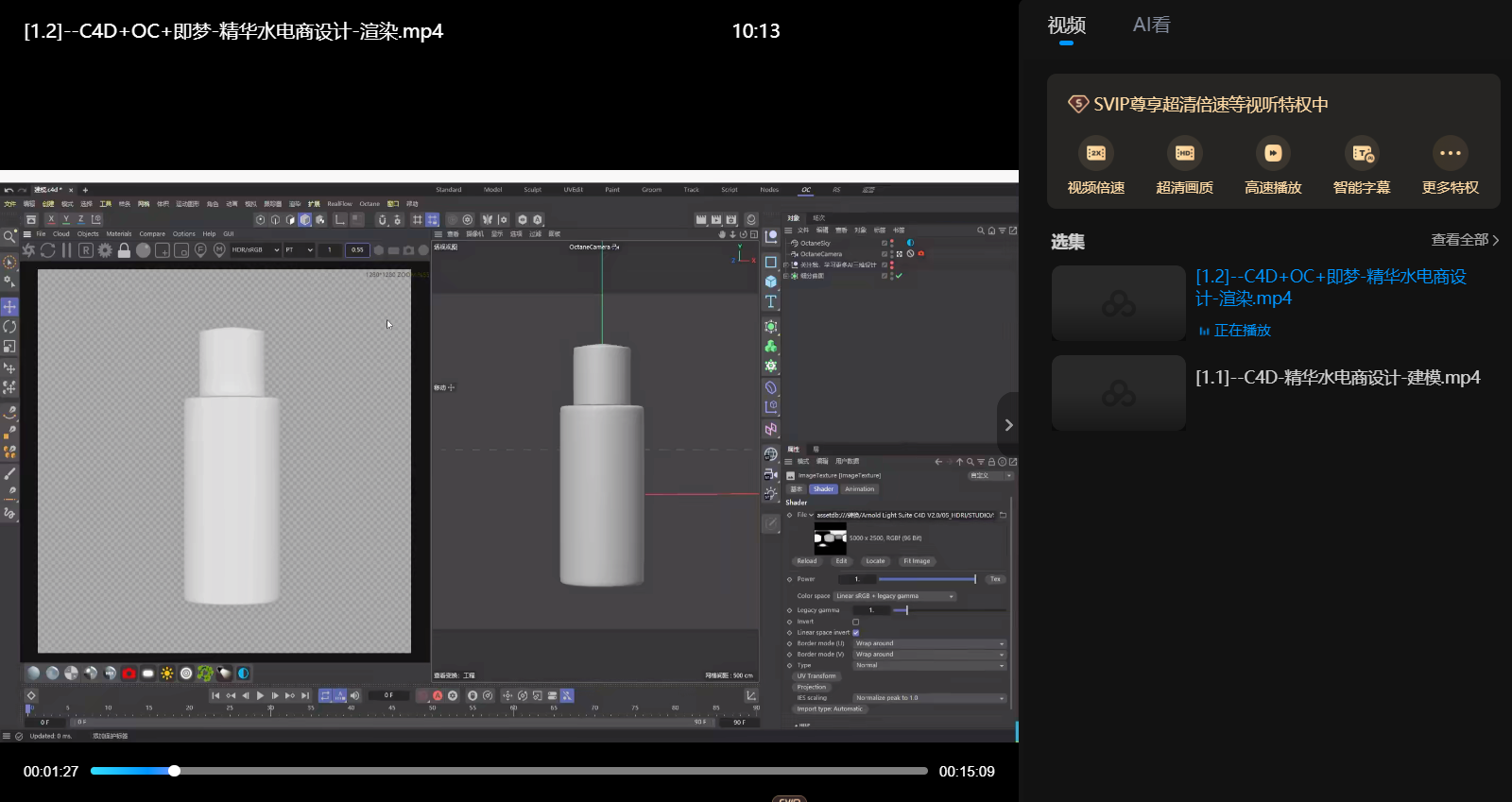Select the Animation tab

860,489
